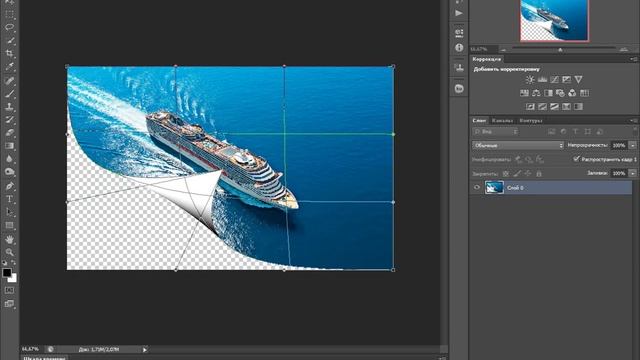Image resolution: width=640 pixels, height=360 pixels.
Task: Swap foreground and background colors
Action: [13, 262]
